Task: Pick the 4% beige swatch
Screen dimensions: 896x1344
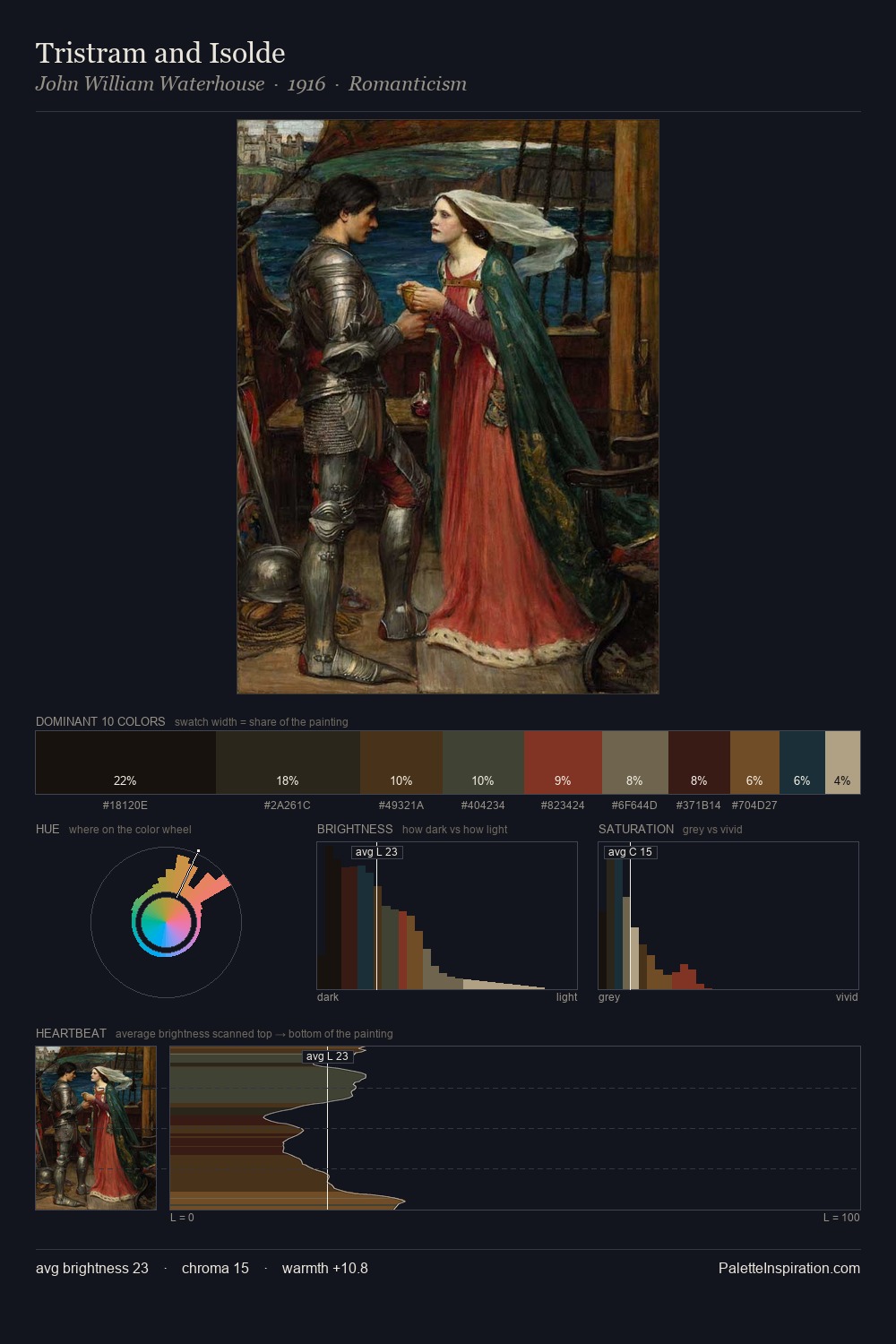Action: (842, 762)
